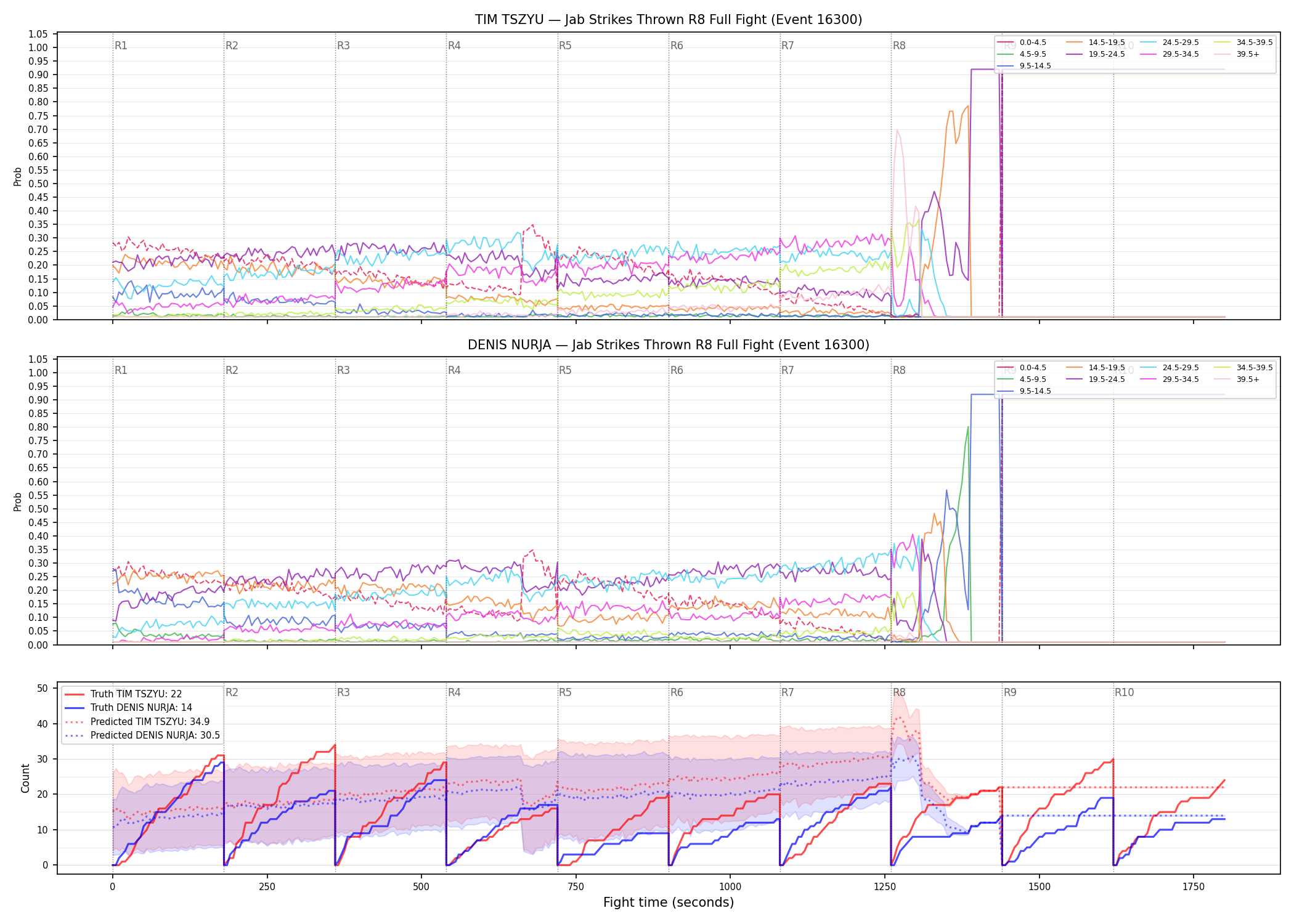The image size is (1294, 924).
Task: Click '29.5-34.5' legend entry in DENIS NURJA chart
Action: pyautogui.click(x=1170, y=379)
